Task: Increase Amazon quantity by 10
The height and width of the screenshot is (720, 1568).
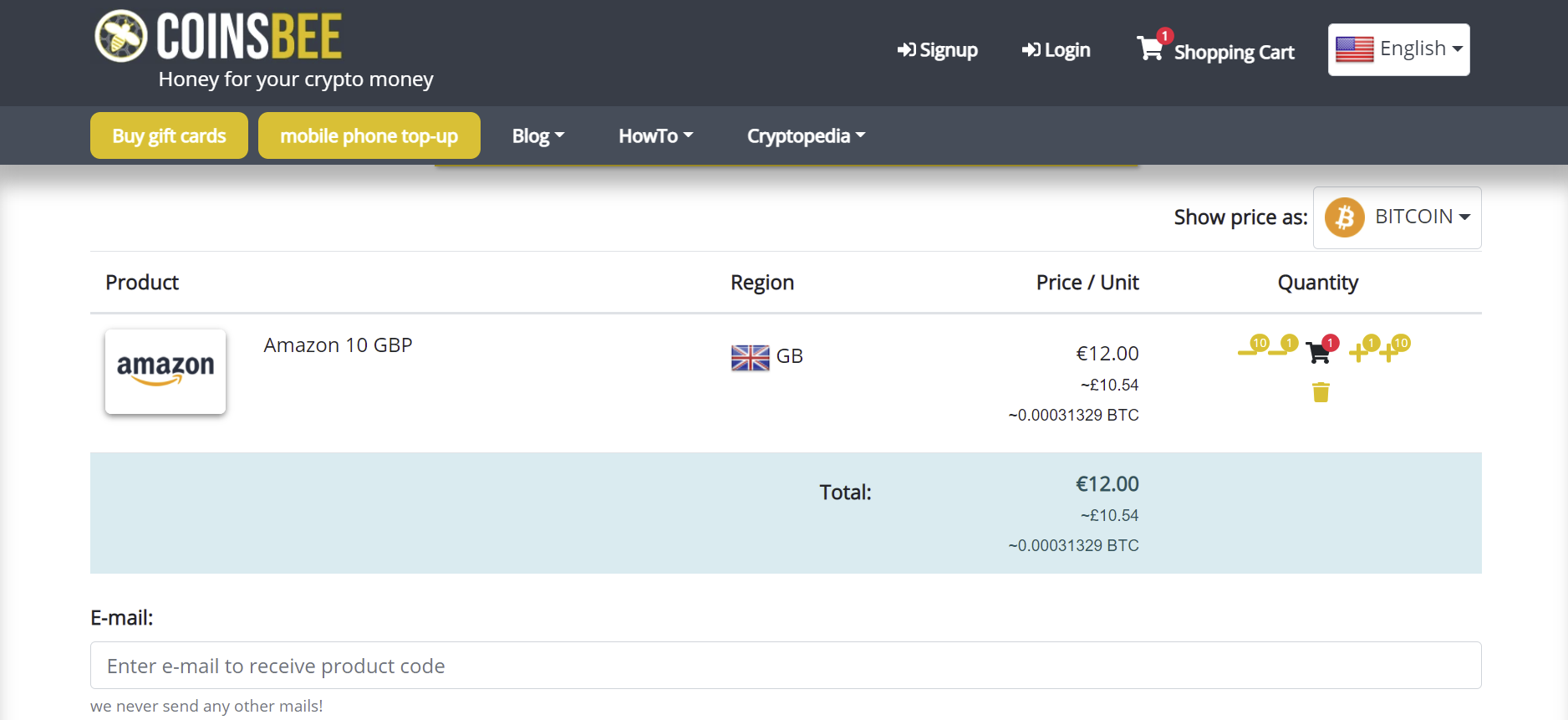Action: click(1395, 348)
